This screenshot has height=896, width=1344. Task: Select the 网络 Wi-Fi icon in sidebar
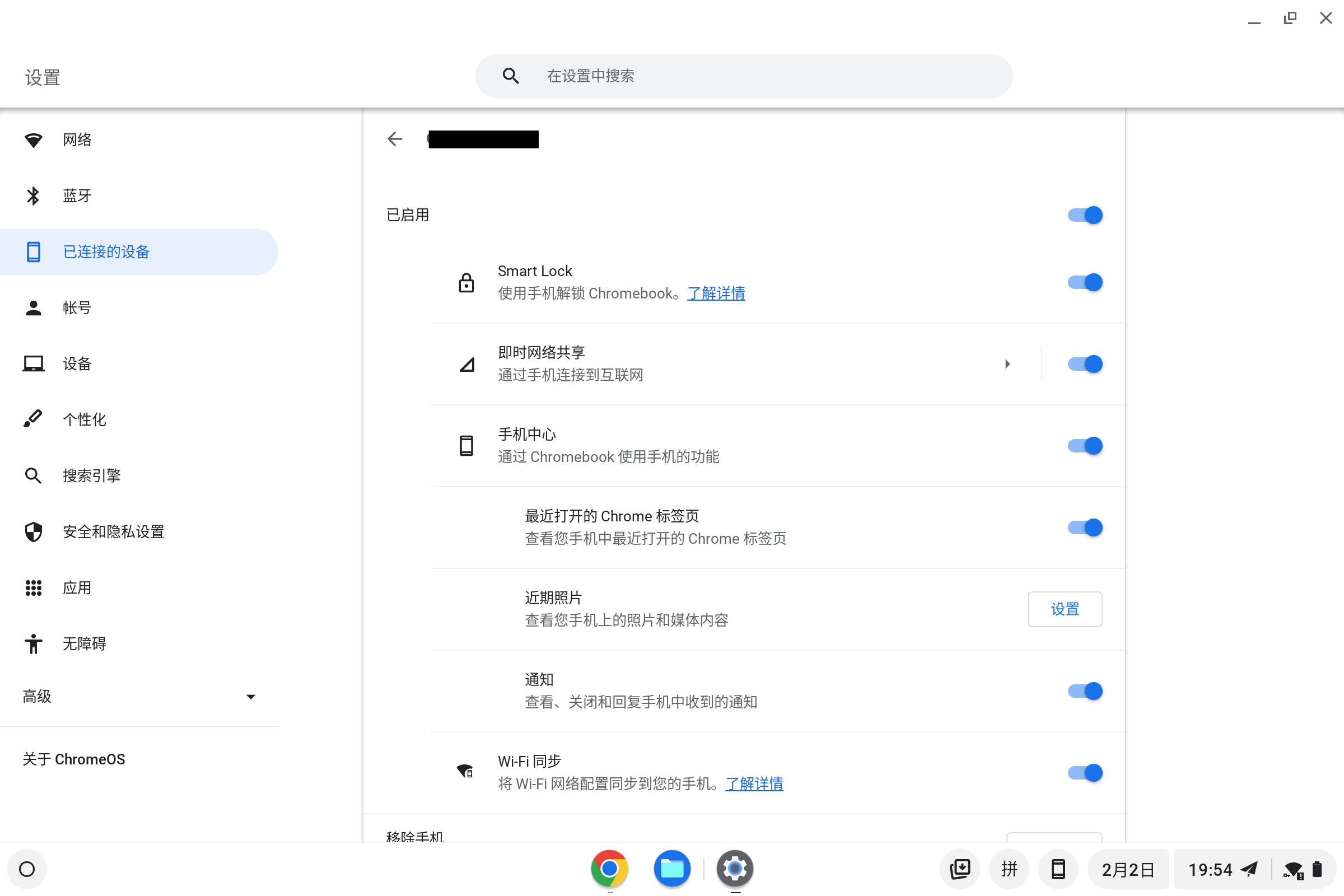(34, 139)
